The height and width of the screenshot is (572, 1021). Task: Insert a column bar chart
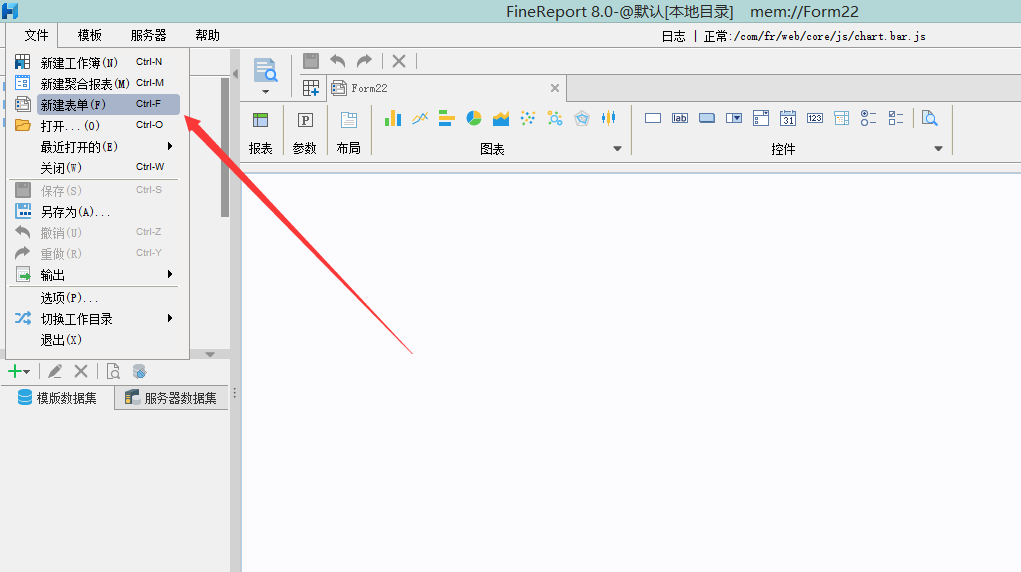[393, 118]
